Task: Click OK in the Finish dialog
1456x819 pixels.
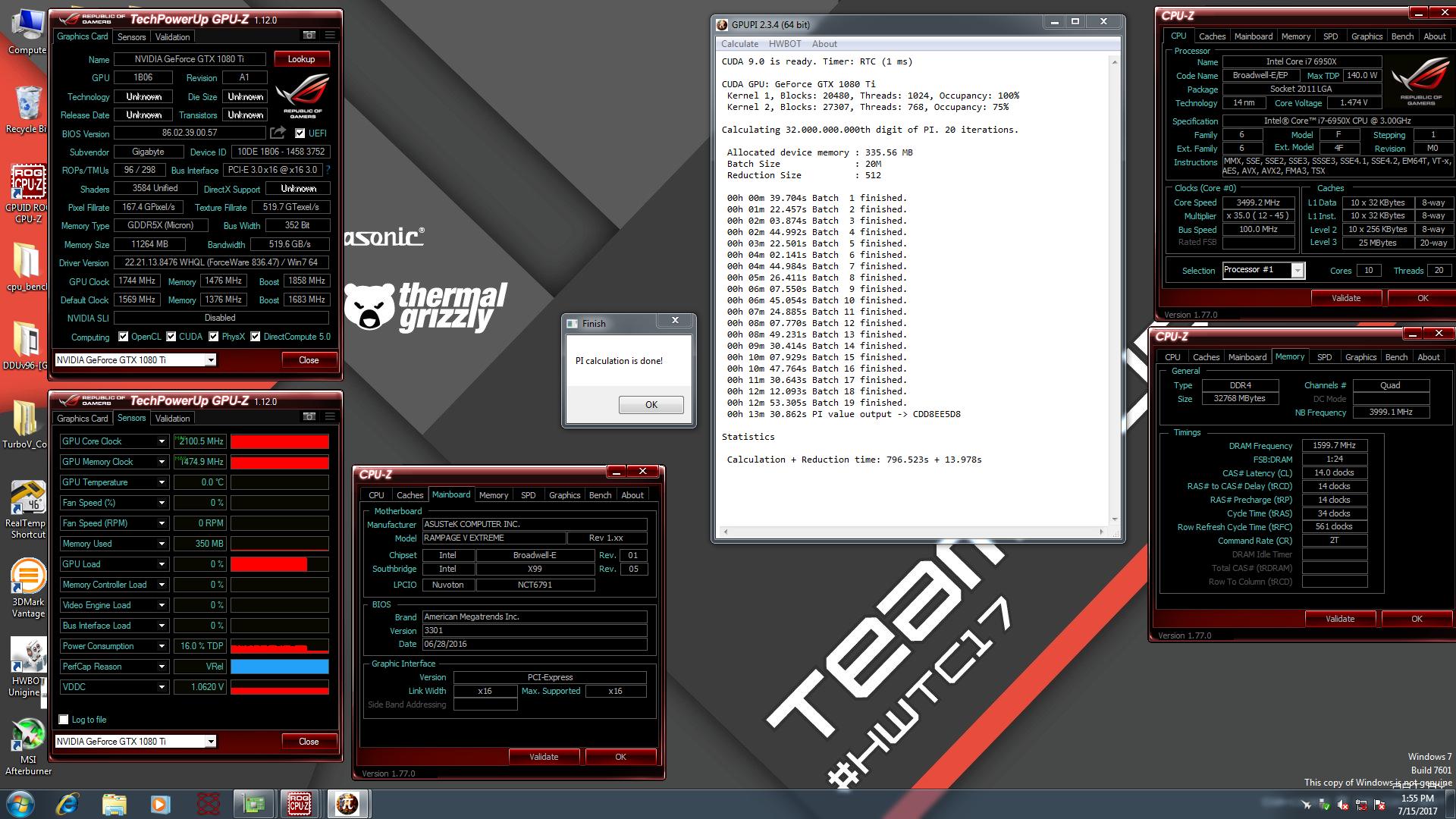Action: coord(651,405)
